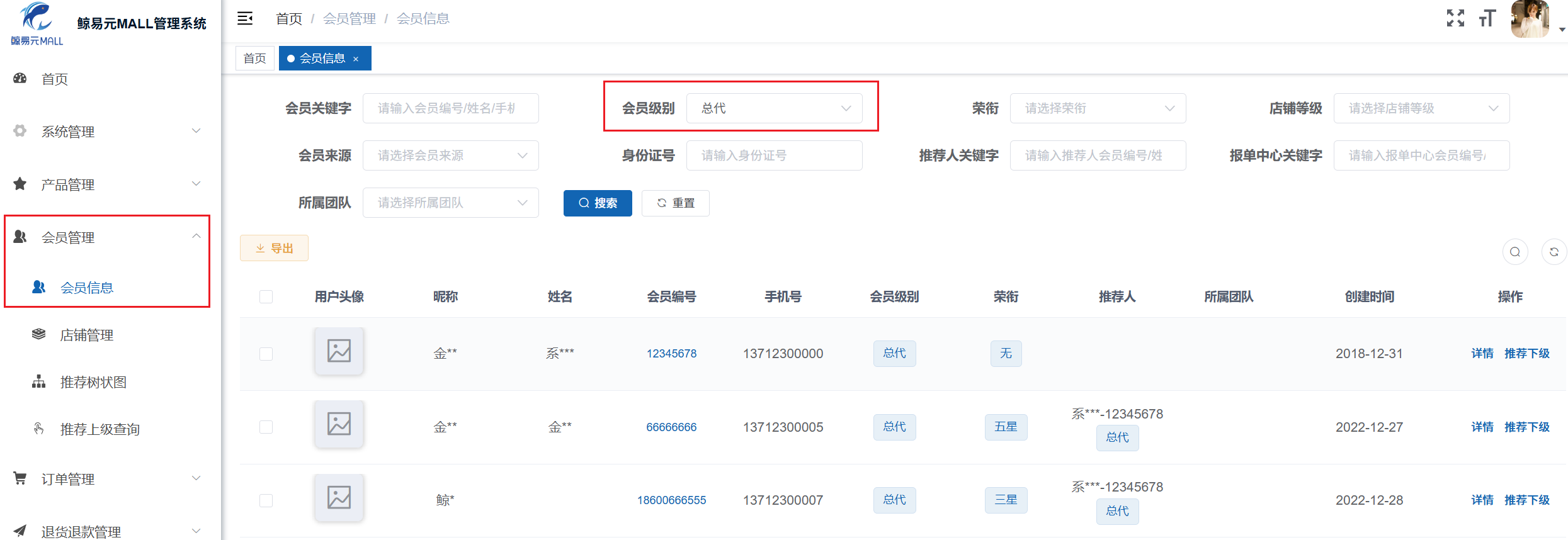Open the font size setting icon

(1487, 18)
